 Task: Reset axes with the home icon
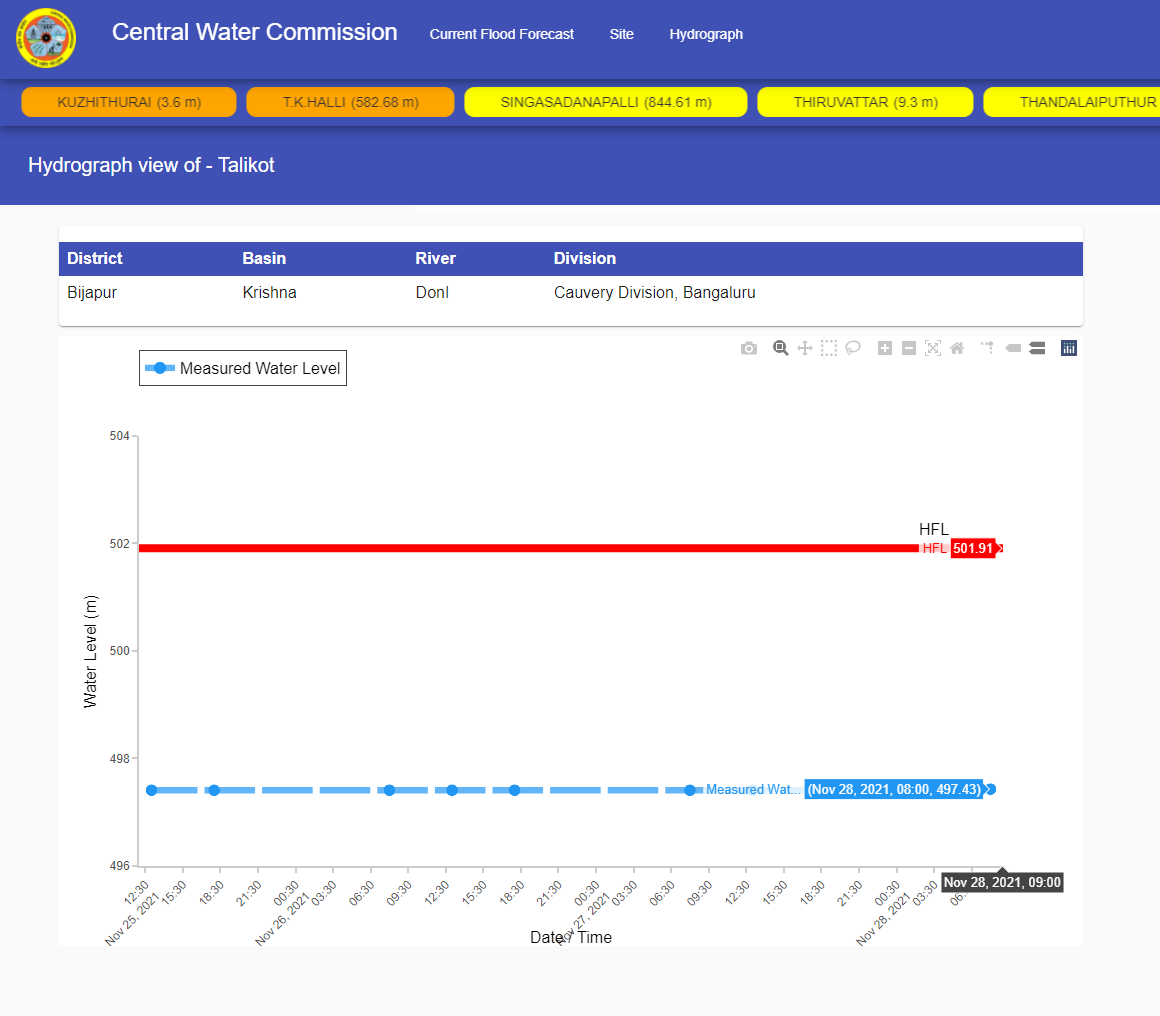coord(957,348)
